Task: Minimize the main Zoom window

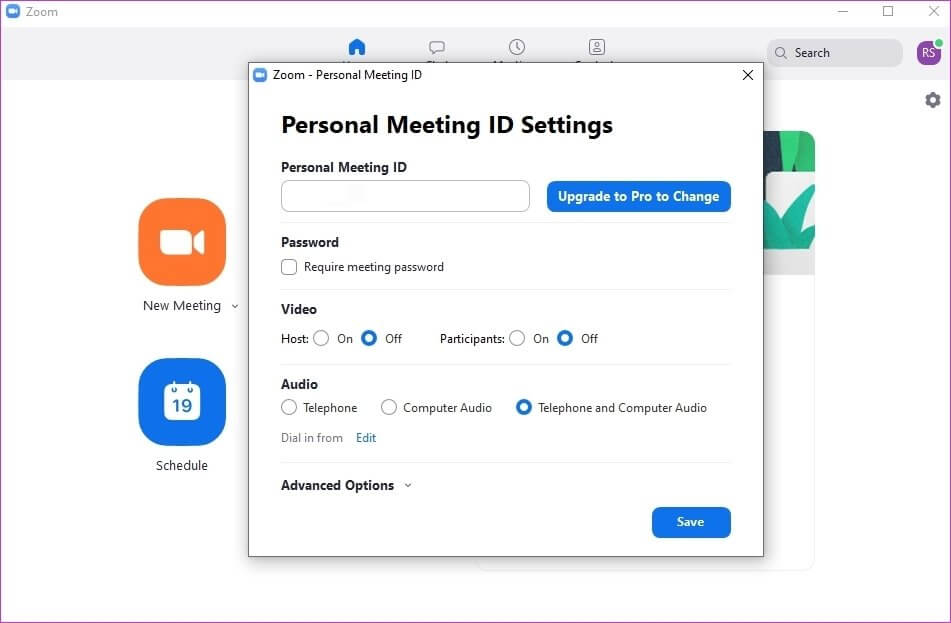Action: coord(843,11)
